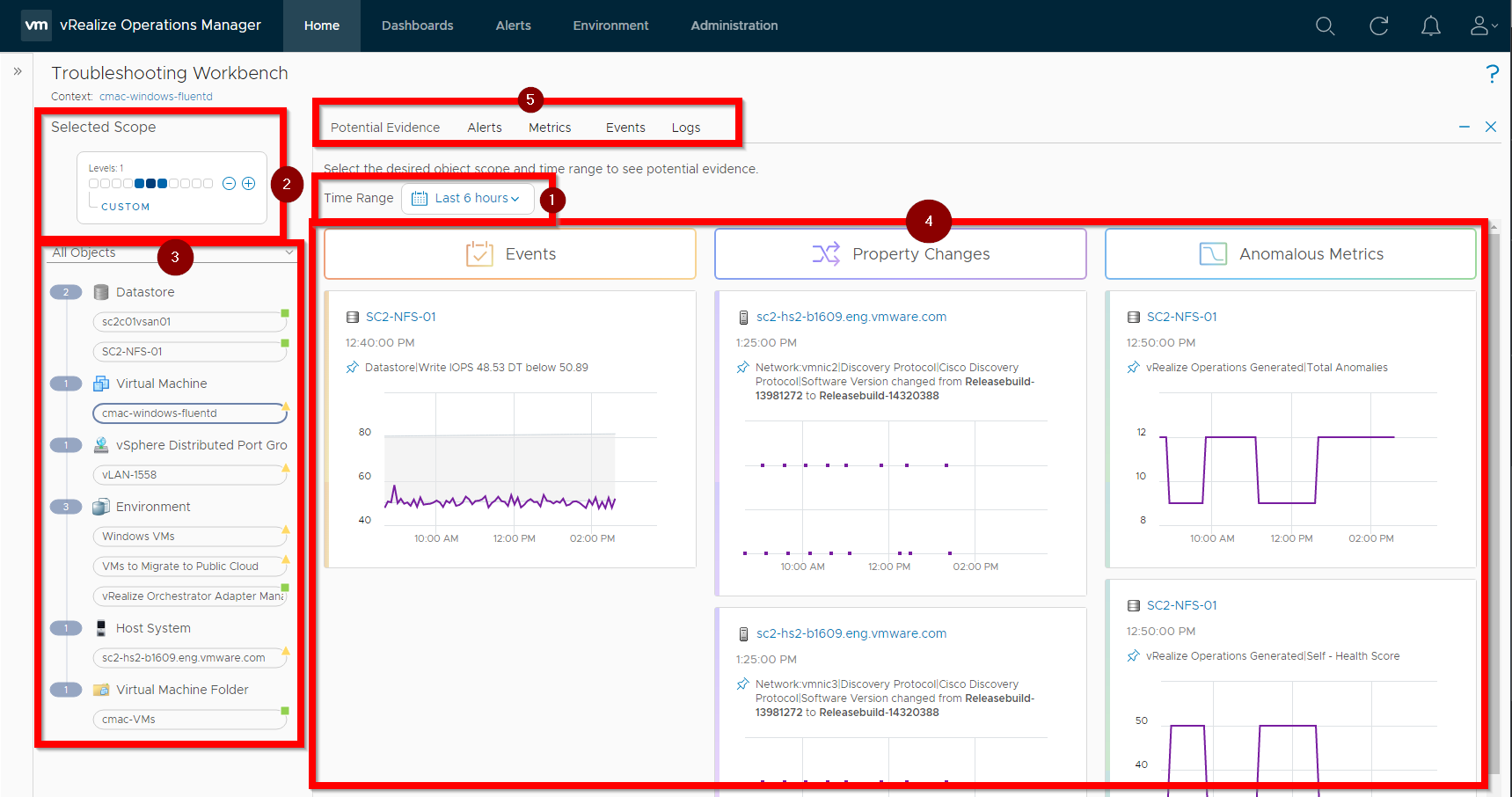This screenshot has height=797, width=1512.
Task: Click the calendar icon in Time Range
Action: (420, 199)
